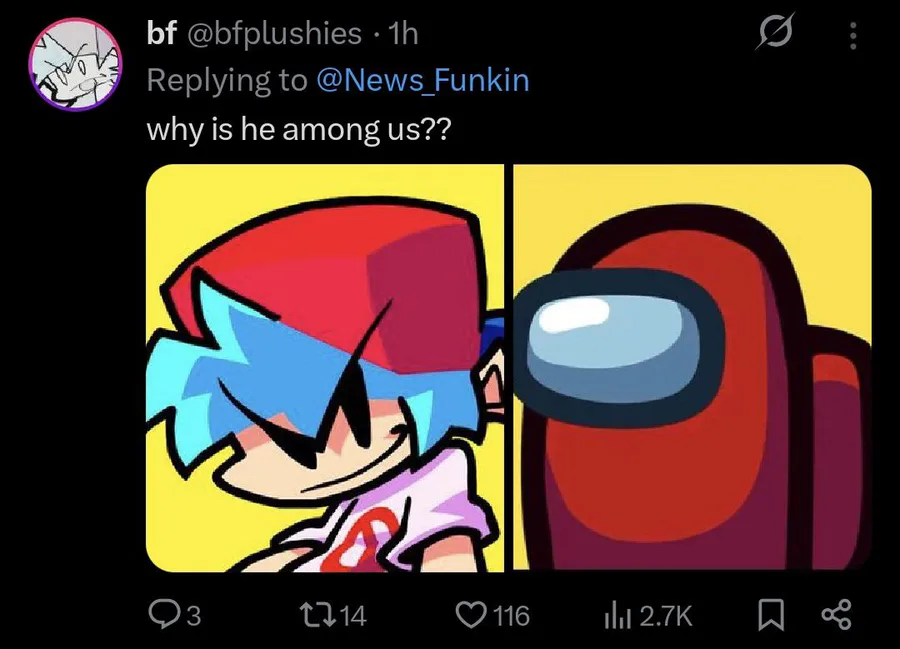
Task: Click the reply count 3
Action: [194, 616]
